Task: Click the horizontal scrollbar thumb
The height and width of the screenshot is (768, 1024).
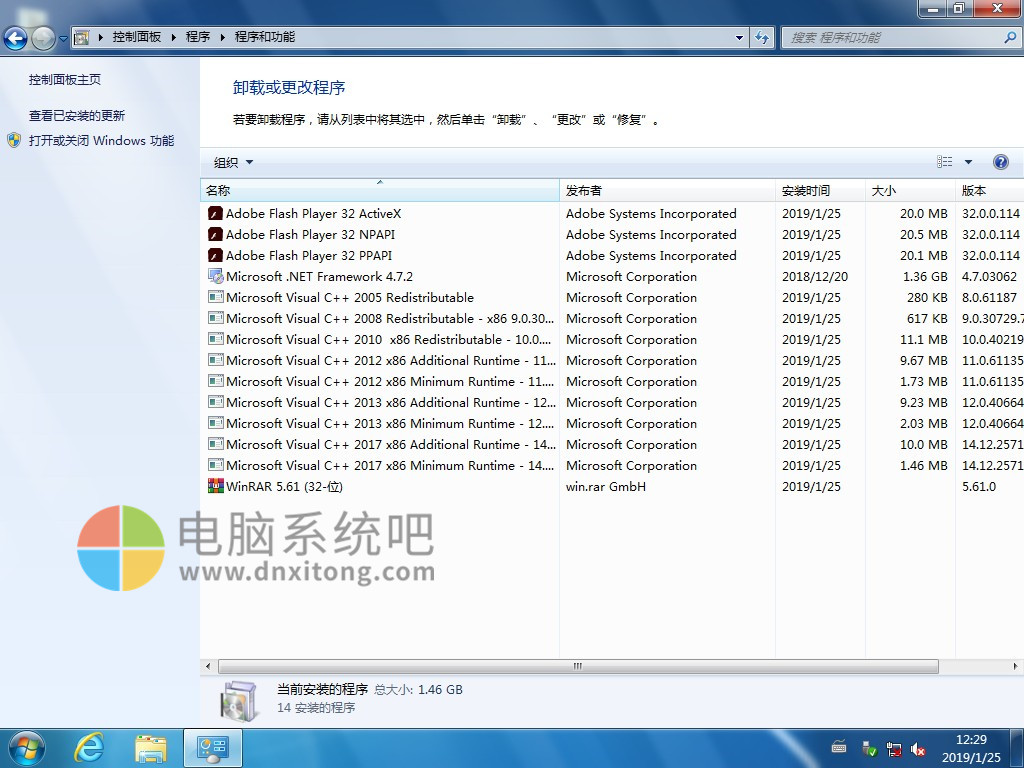Action: click(578, 666)
